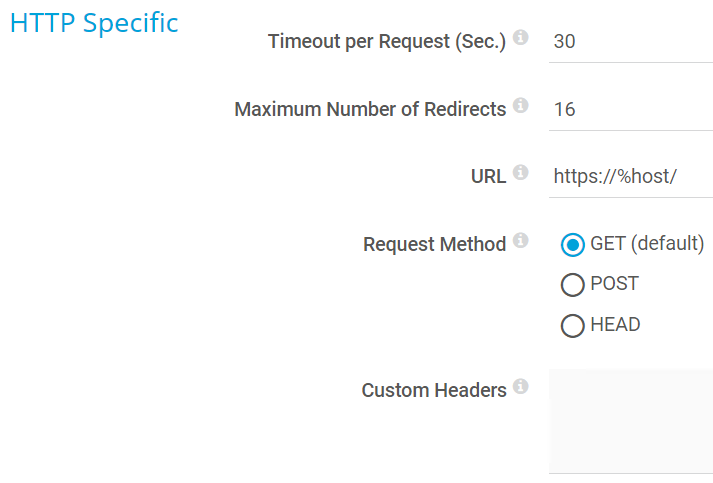This screenshot has width=713, height=483.
Task: Click the "GET (default)" option text
Action: (x=647, y=244)
